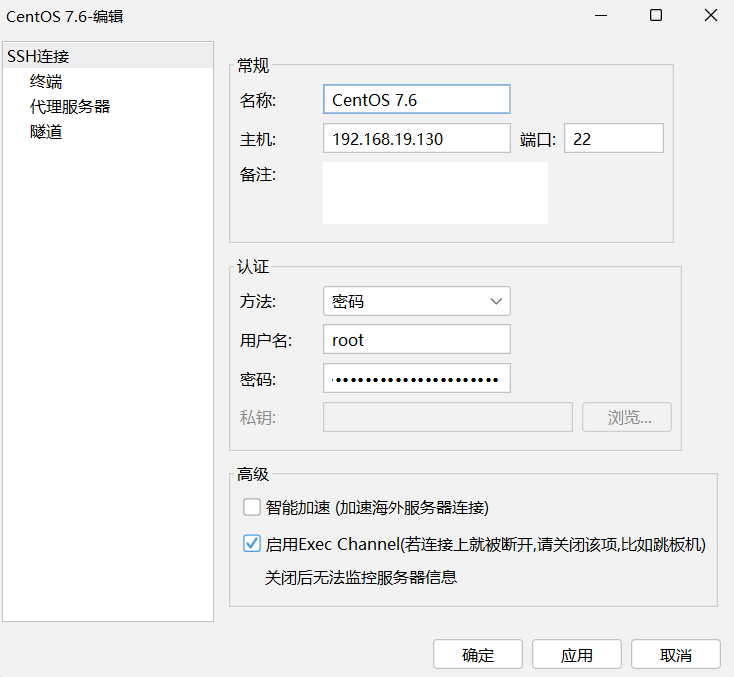Screen dimensions: 734x677
Task: Click the 方法: label
Action: tap(258, 302)
